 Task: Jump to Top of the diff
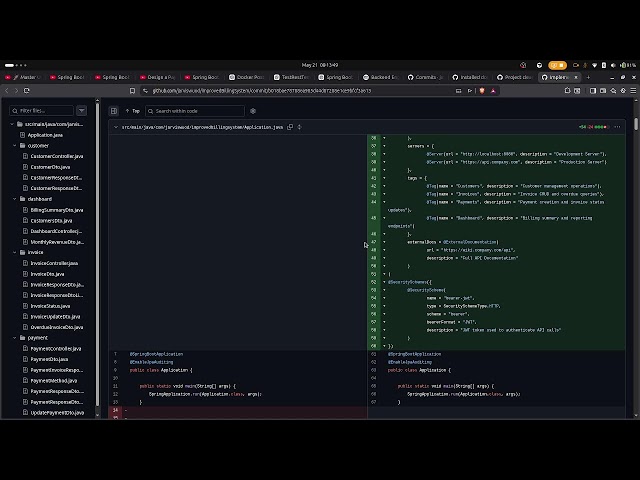pyautogui.click(x=133, y=111)
